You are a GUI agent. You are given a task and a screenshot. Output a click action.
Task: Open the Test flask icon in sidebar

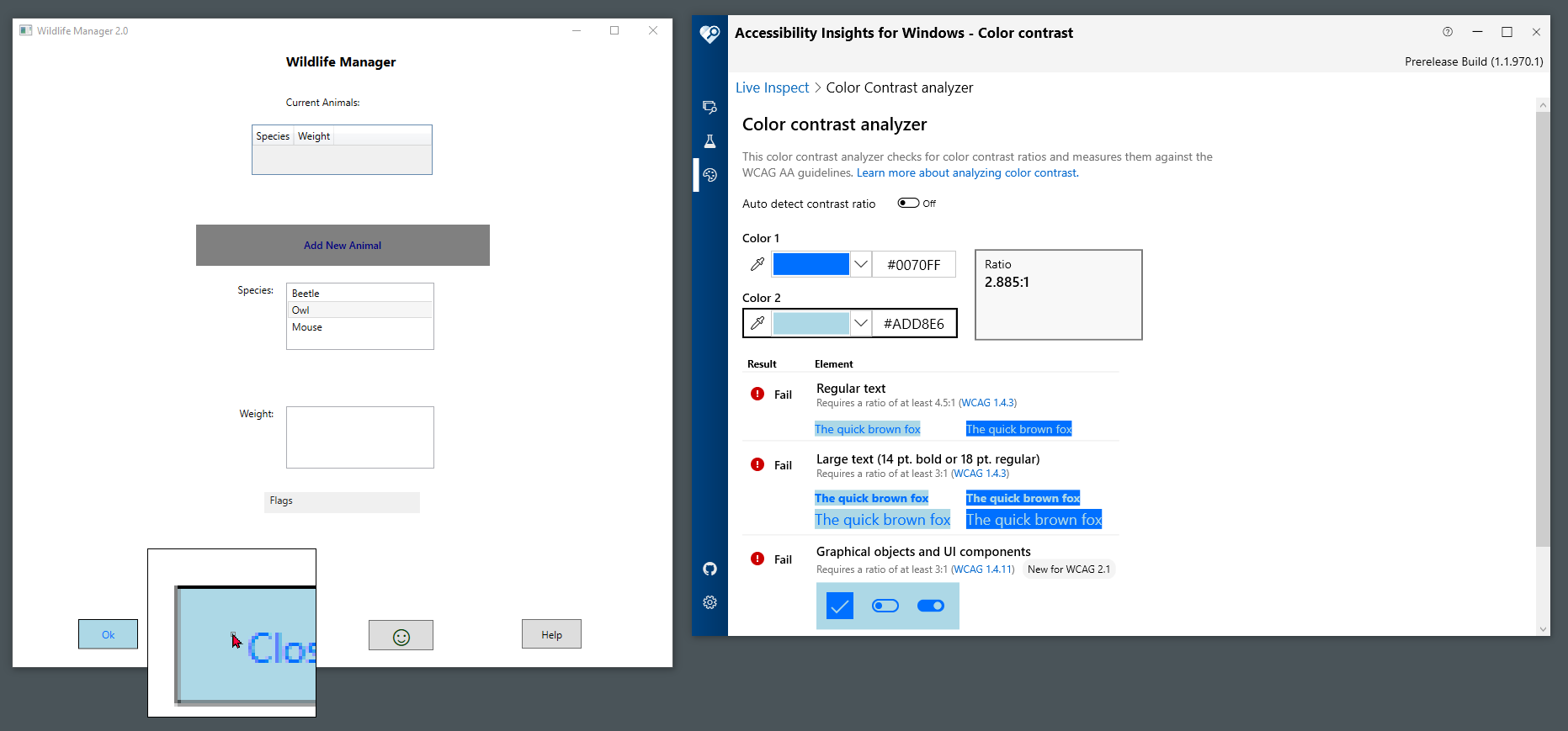point(710,141)
